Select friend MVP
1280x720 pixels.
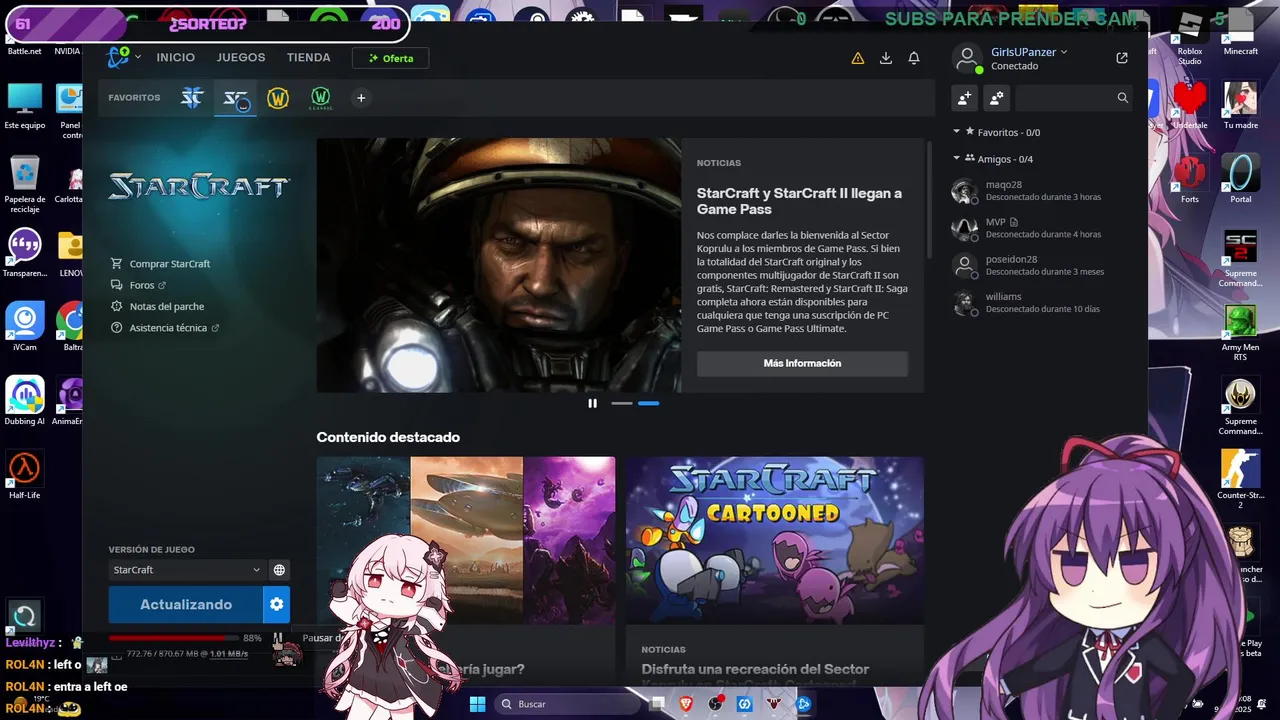pos(1042,228)
